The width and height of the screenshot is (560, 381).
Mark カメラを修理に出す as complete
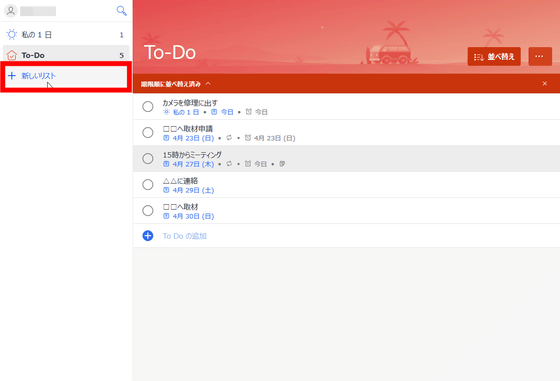pyautogui.click(x=148, y=106)
